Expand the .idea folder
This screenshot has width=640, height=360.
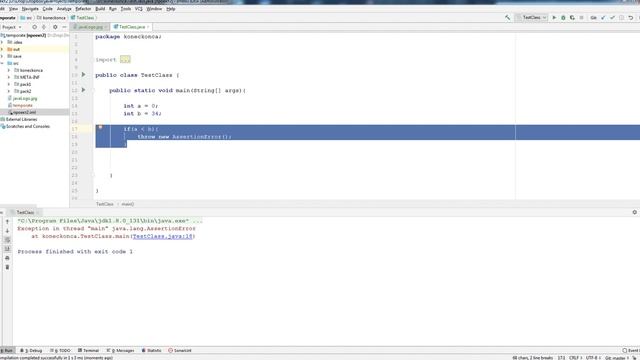click(2, 42)
